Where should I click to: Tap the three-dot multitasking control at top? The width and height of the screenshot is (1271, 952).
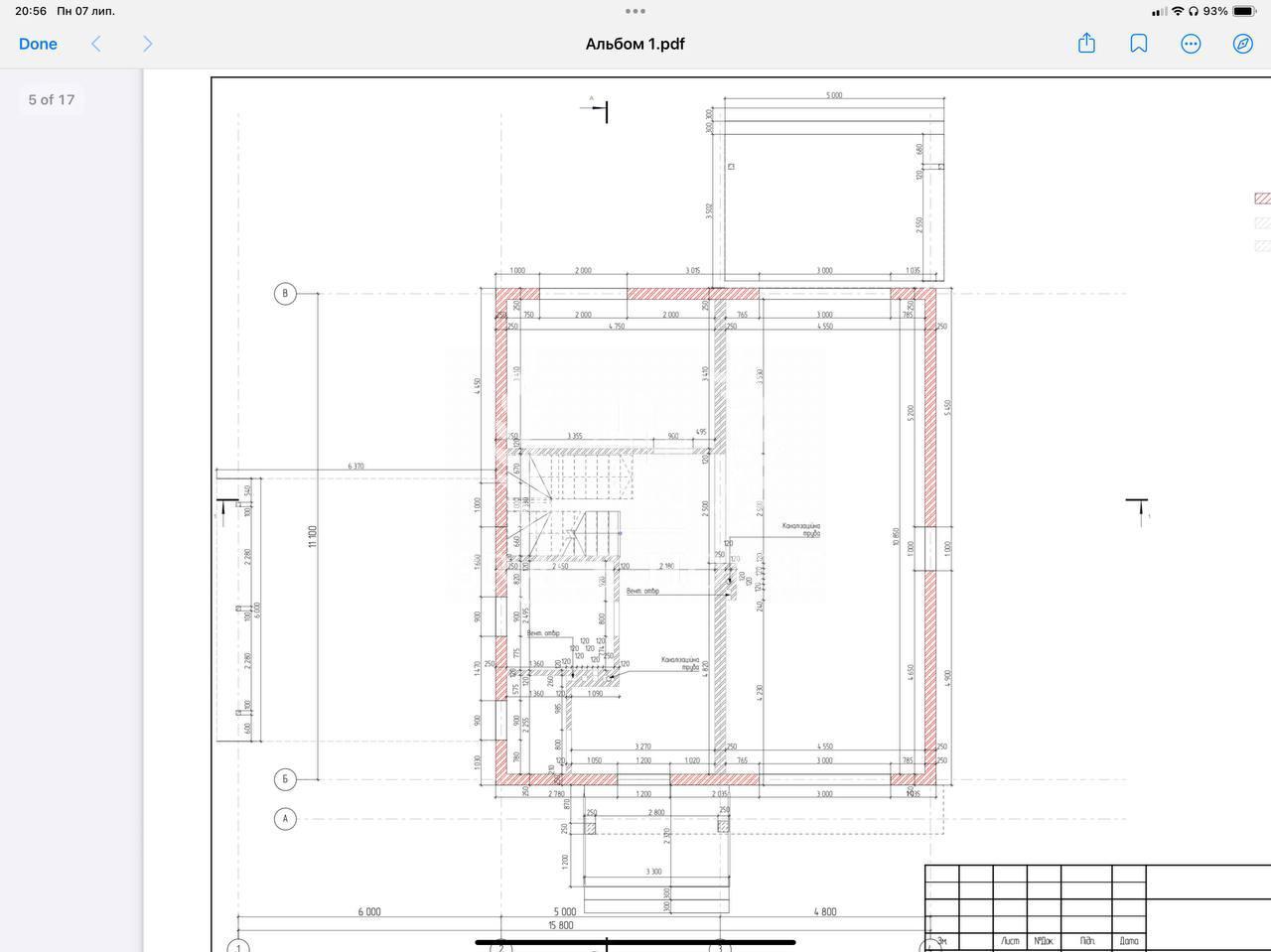635,11
